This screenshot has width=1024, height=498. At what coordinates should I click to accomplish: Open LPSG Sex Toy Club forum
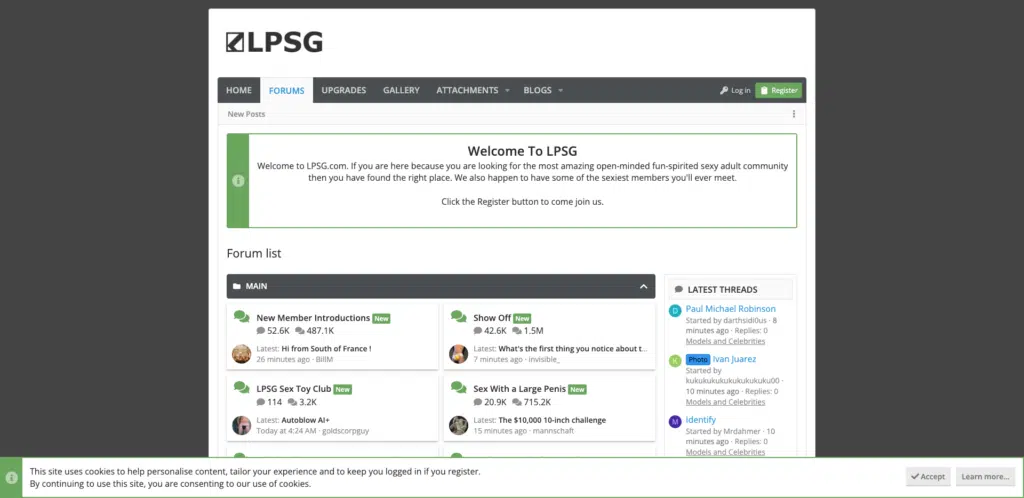294,388
